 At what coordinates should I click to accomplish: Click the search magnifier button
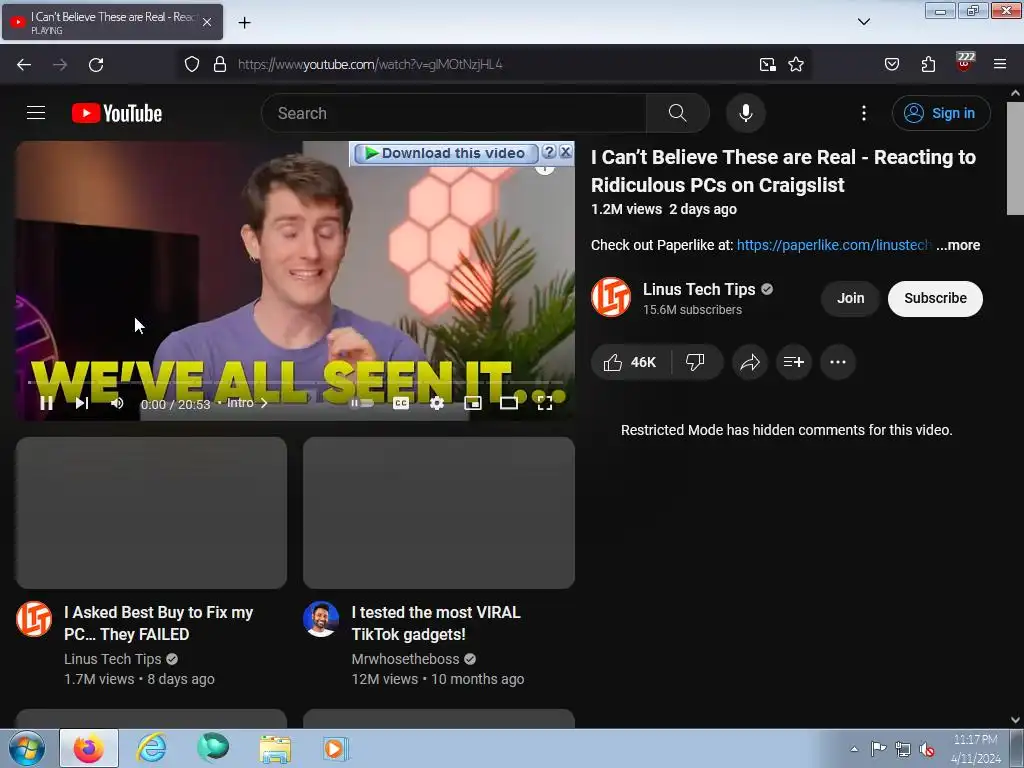pyautogui.click(x=677, y=113)
